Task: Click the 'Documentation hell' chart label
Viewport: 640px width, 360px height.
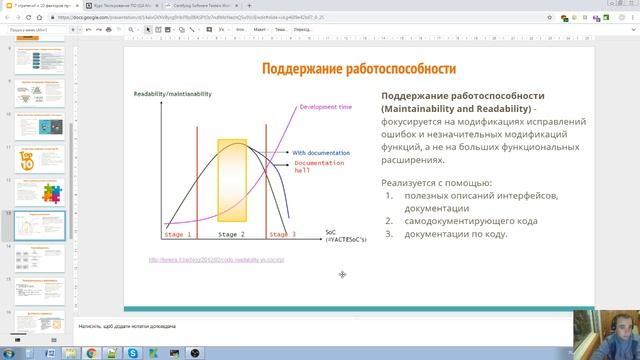Action: (319, 167)
